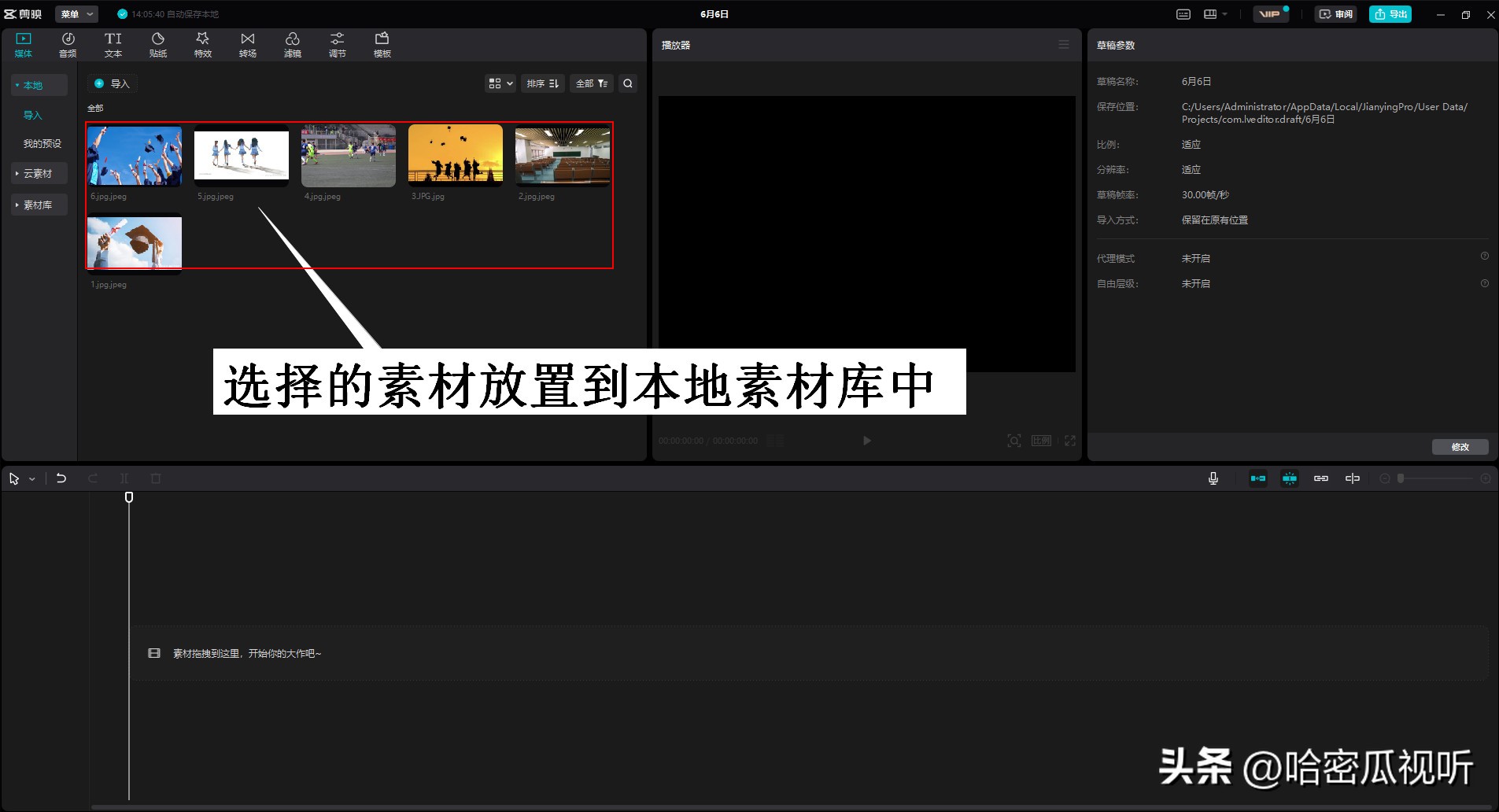Open the 滤镜 (Filters) panel
This screenshot has width=1499, height=812.
click(x=293, y=43)
